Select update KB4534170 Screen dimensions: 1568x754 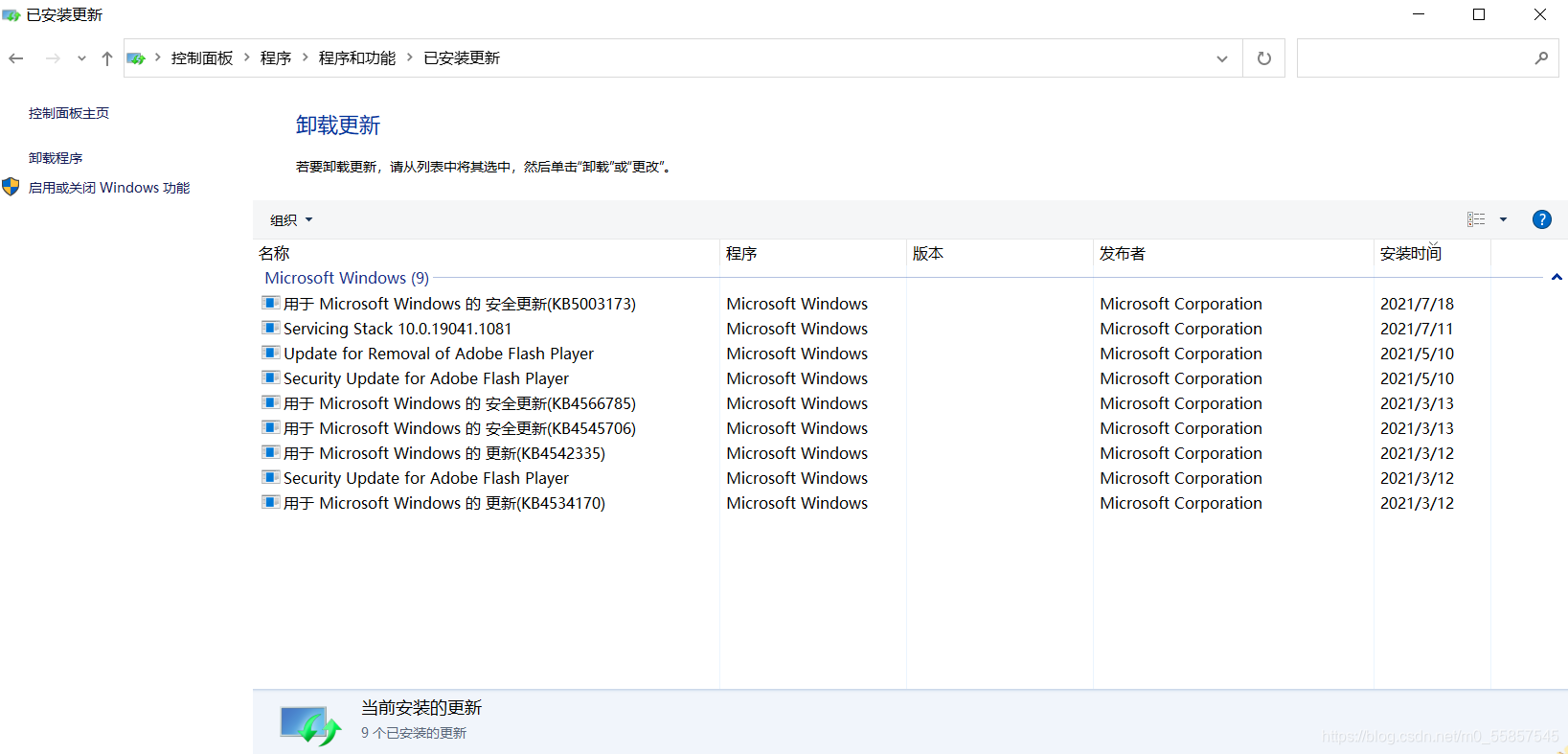pos(444,503)
